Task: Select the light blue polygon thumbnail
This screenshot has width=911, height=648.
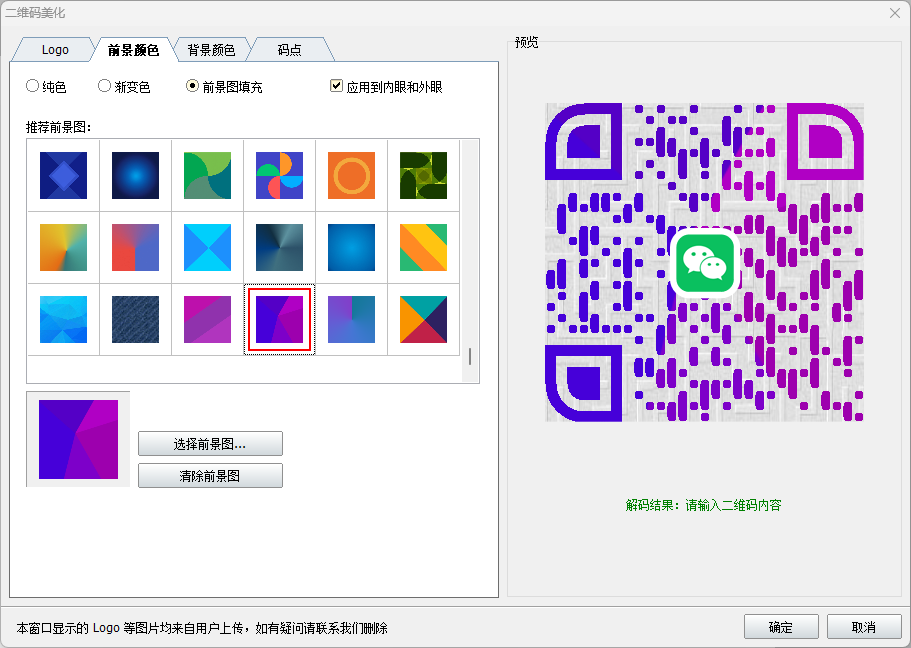Action: point(63,320)
